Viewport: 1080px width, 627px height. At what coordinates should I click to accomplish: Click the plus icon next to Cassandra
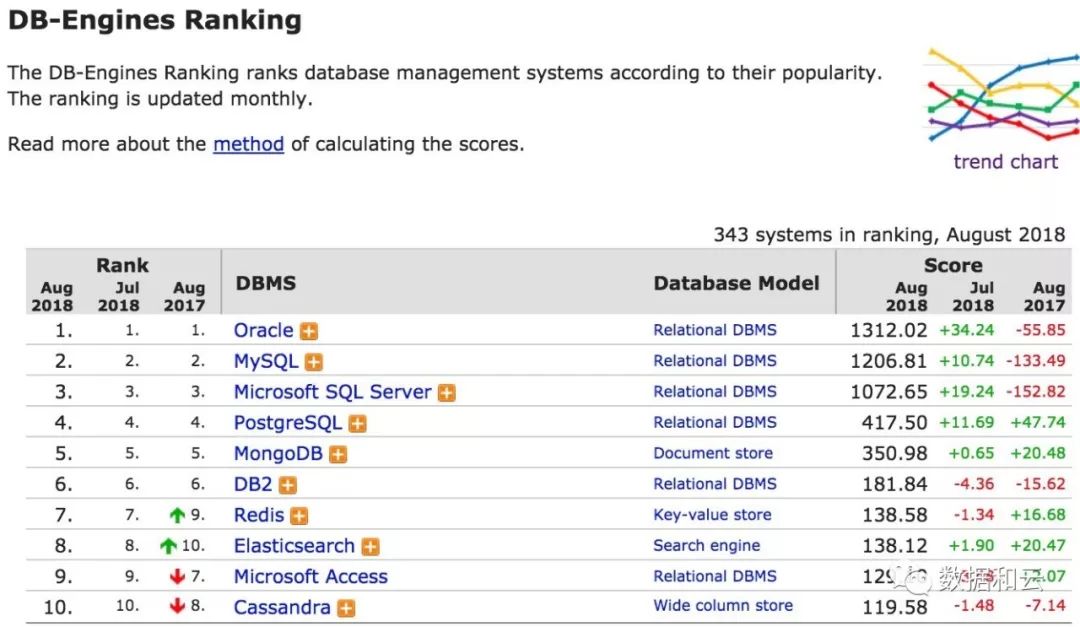coord(346,608)
